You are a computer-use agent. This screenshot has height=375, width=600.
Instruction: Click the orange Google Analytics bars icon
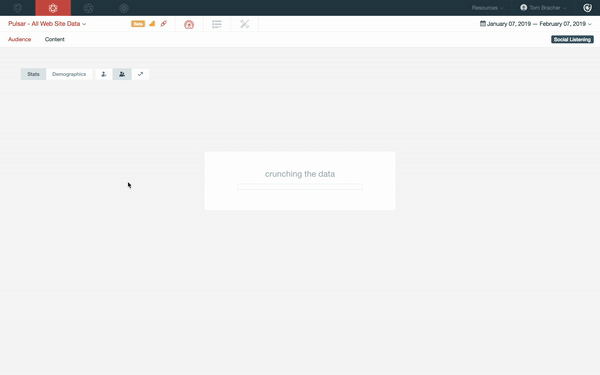point(152,24)
